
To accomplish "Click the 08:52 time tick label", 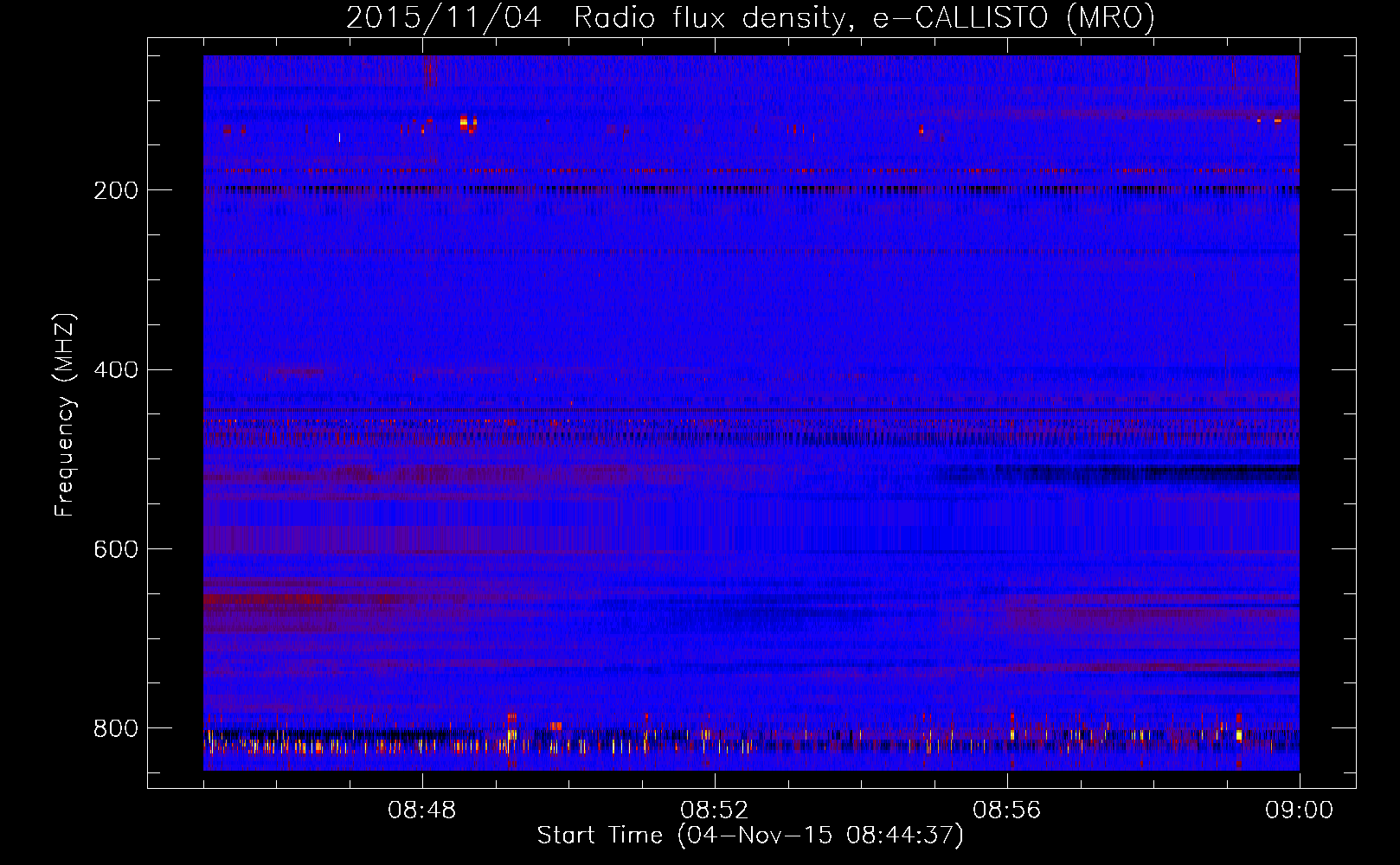I will point(715,811).
